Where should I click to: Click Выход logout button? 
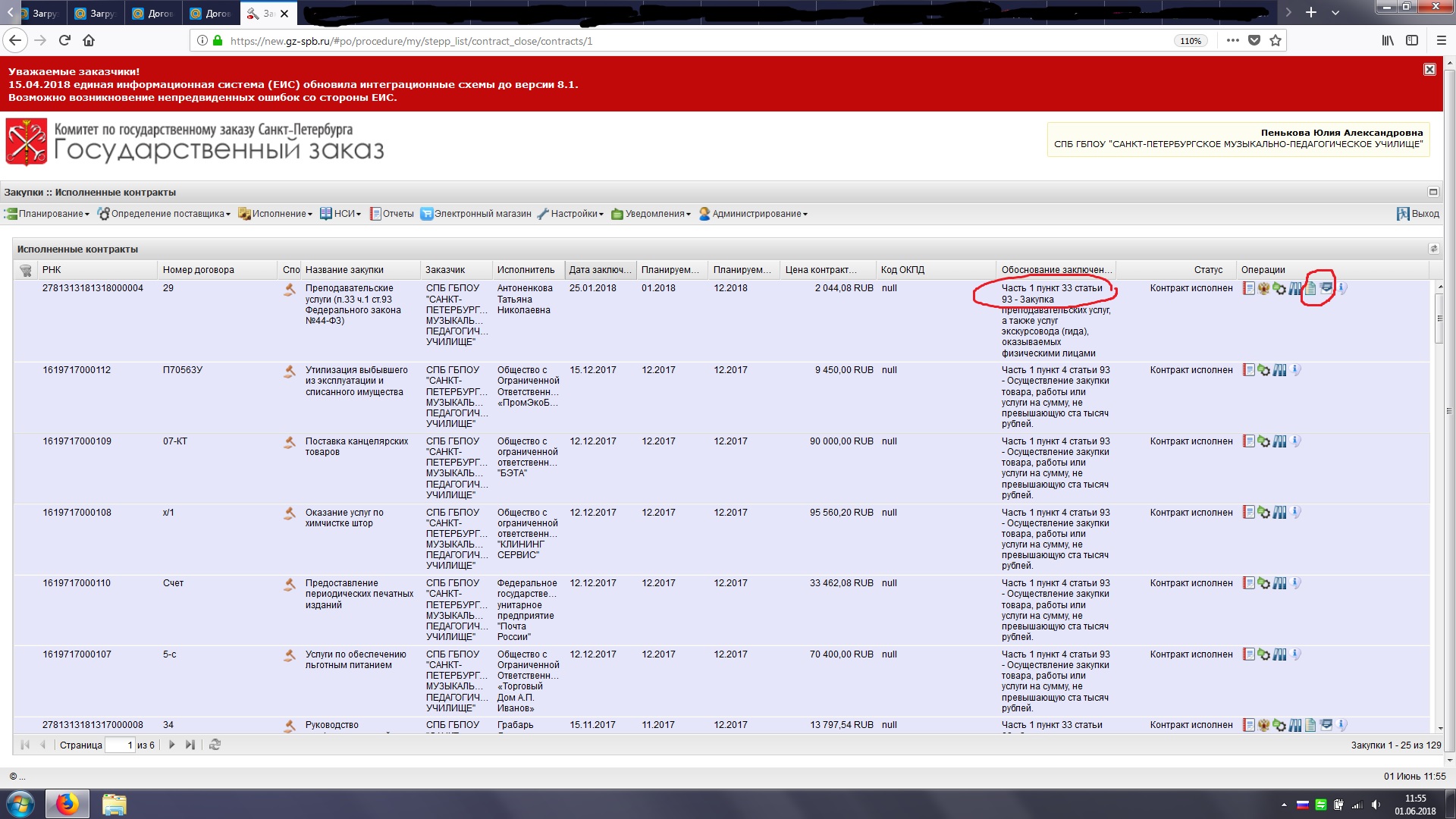click(1417, 214)
